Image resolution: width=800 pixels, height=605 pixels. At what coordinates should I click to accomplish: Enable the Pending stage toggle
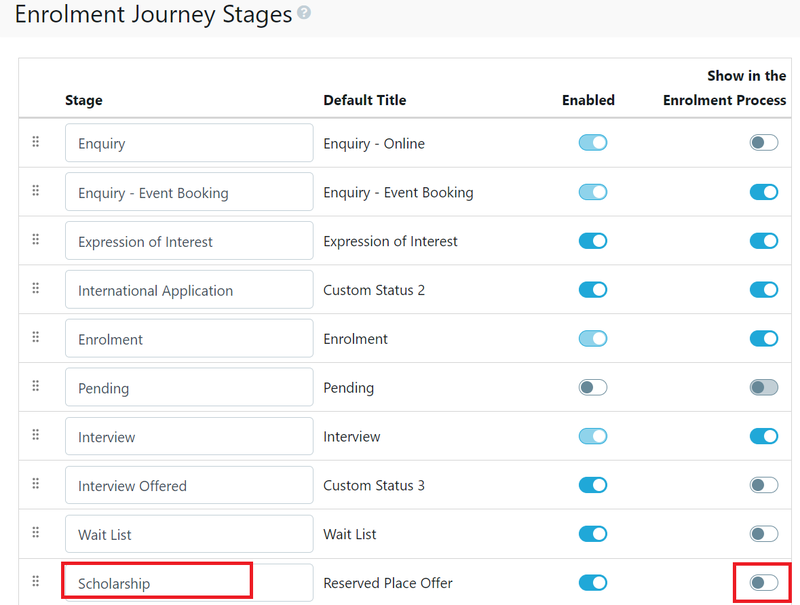[x=593, y=388]
